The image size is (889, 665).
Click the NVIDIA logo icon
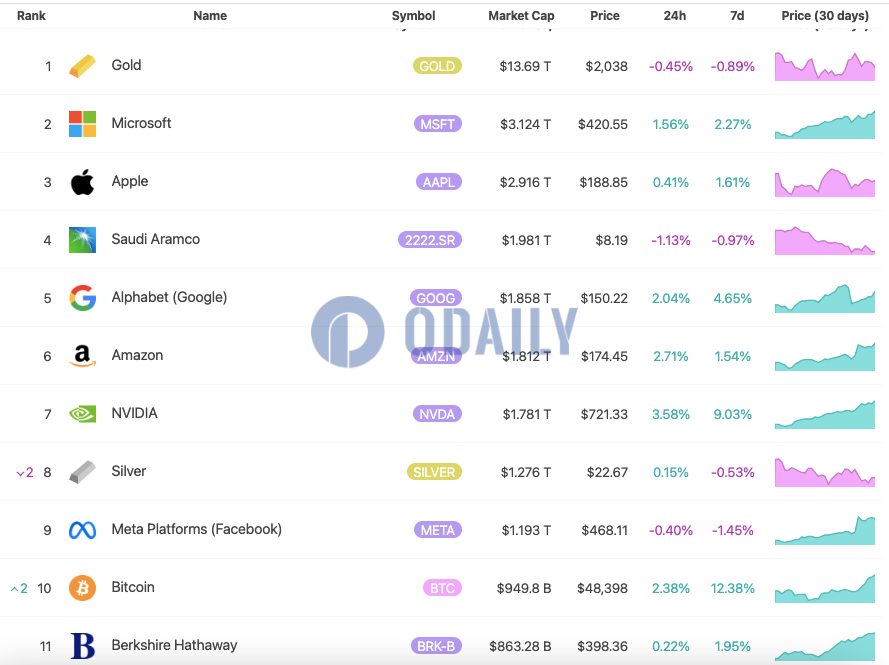[82, 414]
